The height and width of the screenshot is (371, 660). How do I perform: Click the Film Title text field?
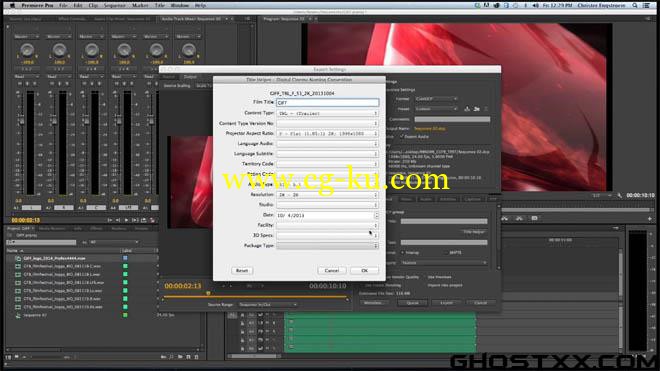click(327, 102)
